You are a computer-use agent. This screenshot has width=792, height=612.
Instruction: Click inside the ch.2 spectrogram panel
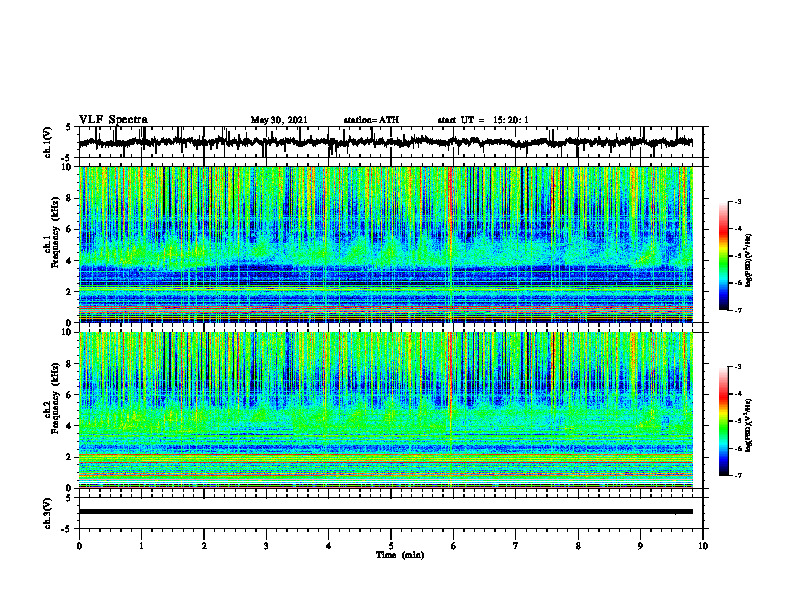[386, 410]
